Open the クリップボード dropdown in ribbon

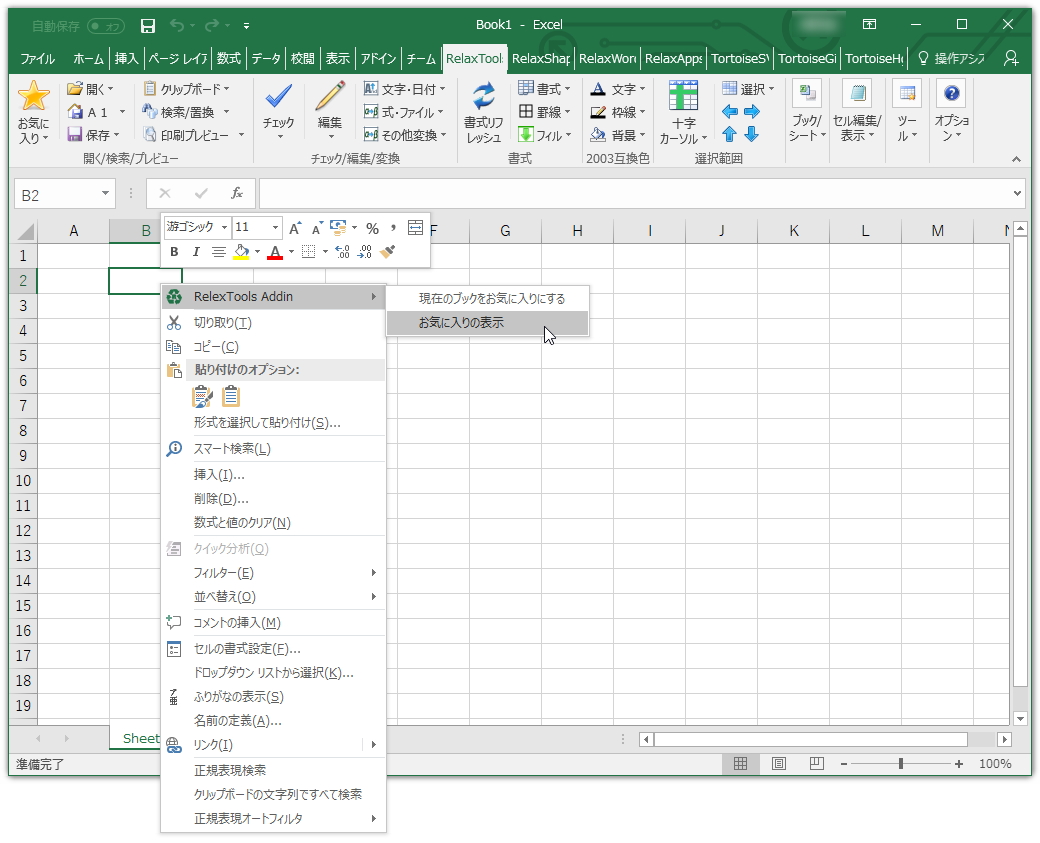[x=186, y=89]
